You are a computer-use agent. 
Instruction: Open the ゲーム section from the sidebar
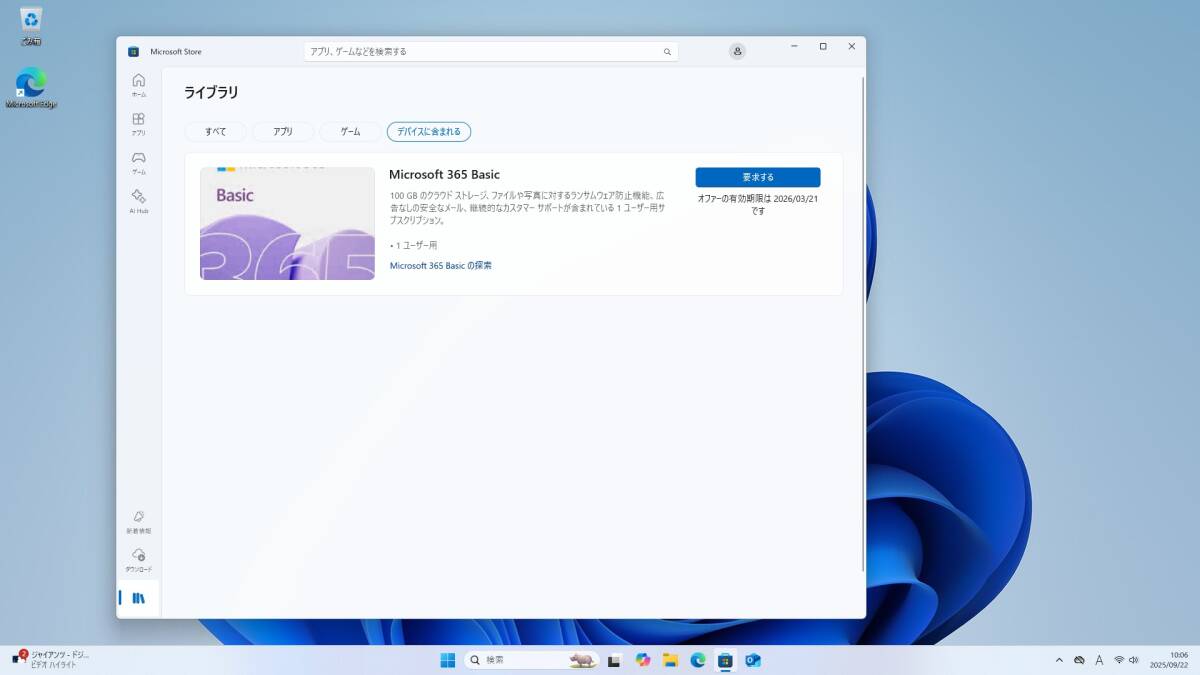[139, 160]
